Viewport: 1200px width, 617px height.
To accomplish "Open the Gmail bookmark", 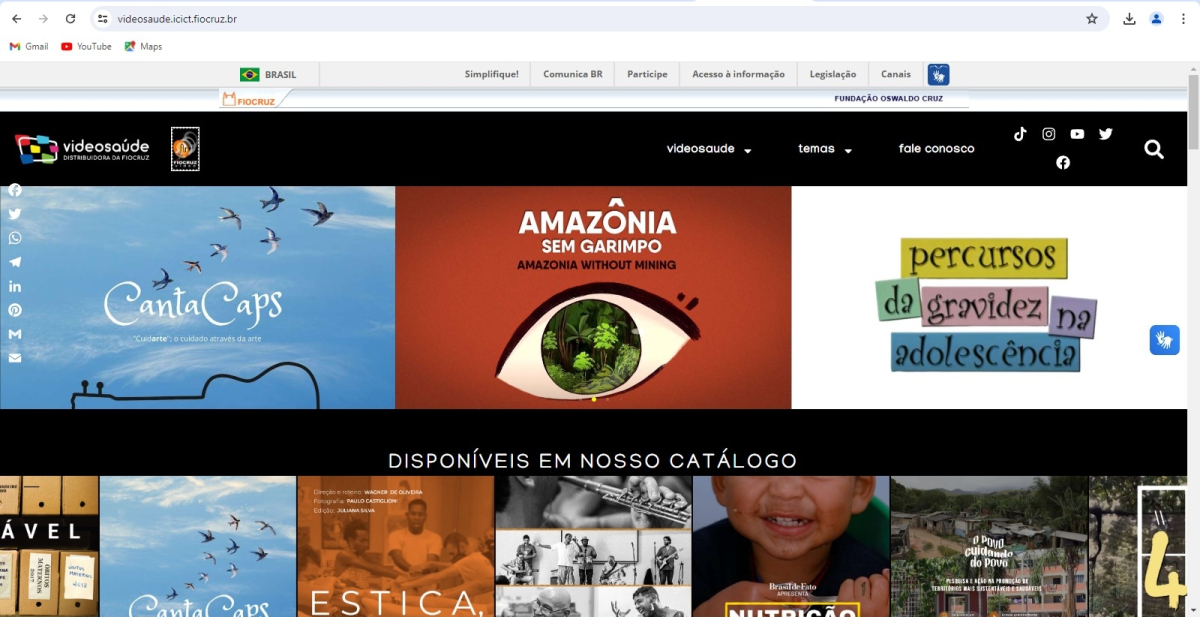I will (29, 46).
